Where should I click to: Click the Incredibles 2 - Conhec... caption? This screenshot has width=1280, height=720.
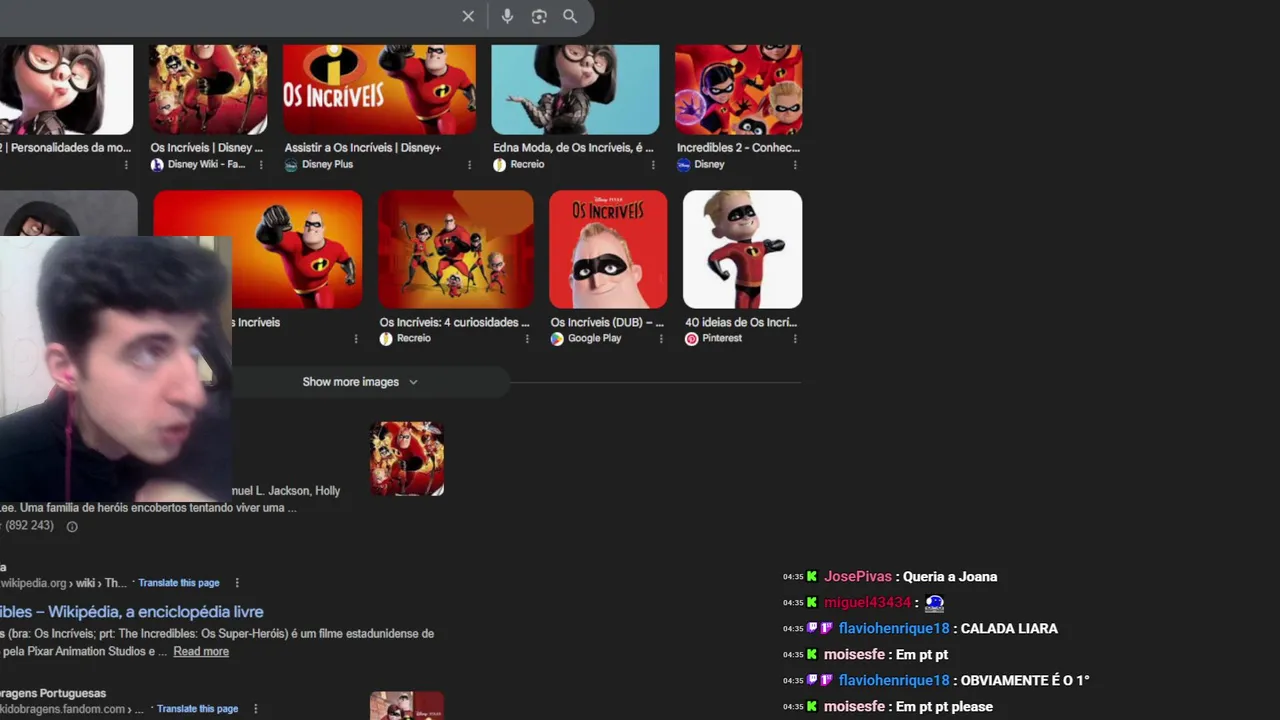(x=738, y=148)
